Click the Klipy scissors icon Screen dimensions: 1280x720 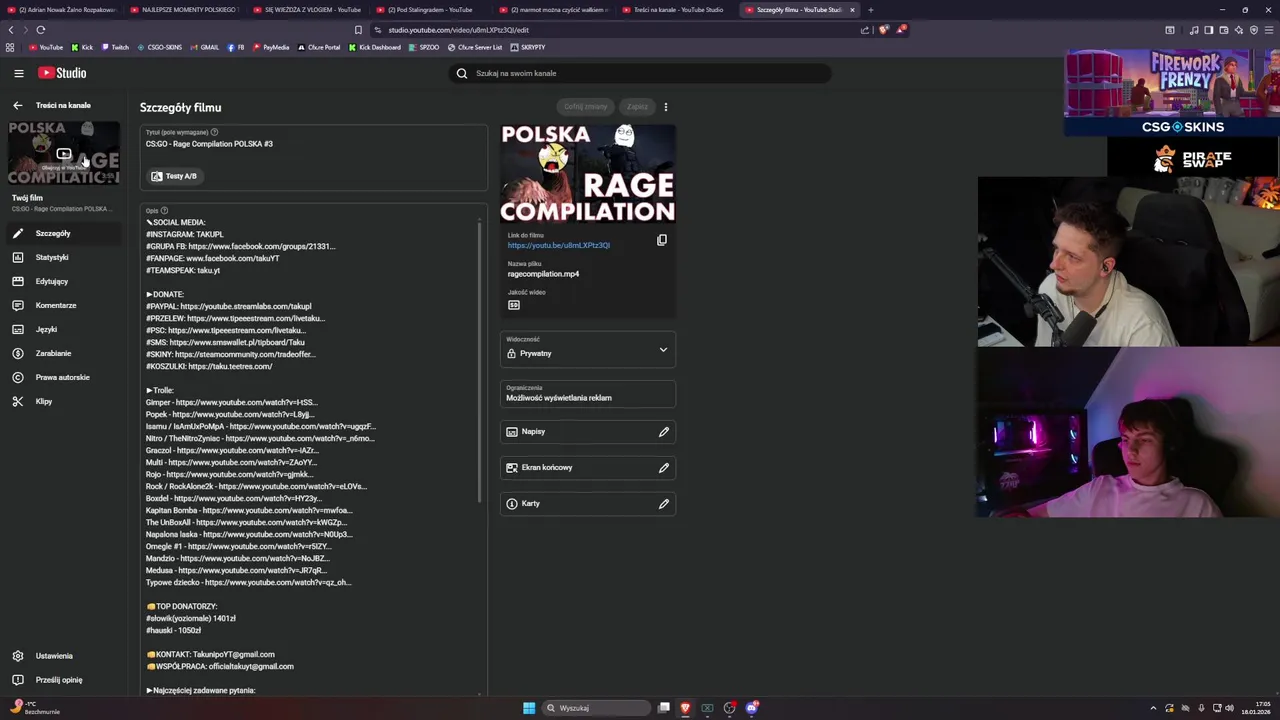point(17,401)
